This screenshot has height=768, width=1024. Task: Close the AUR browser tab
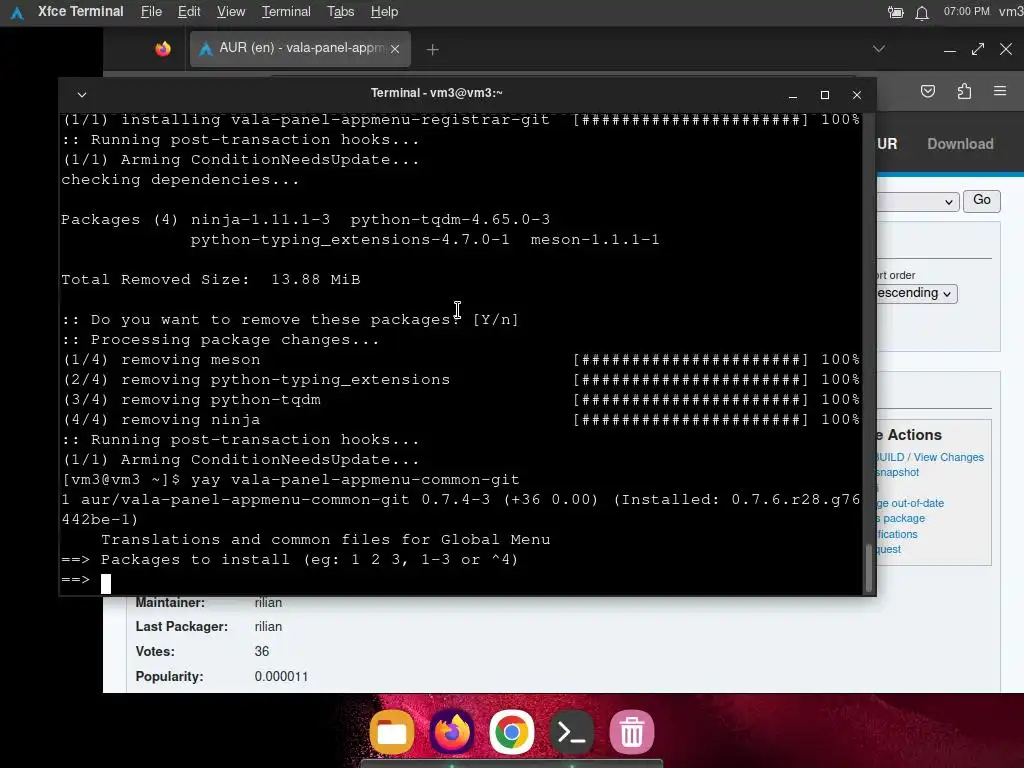(394, 49)
